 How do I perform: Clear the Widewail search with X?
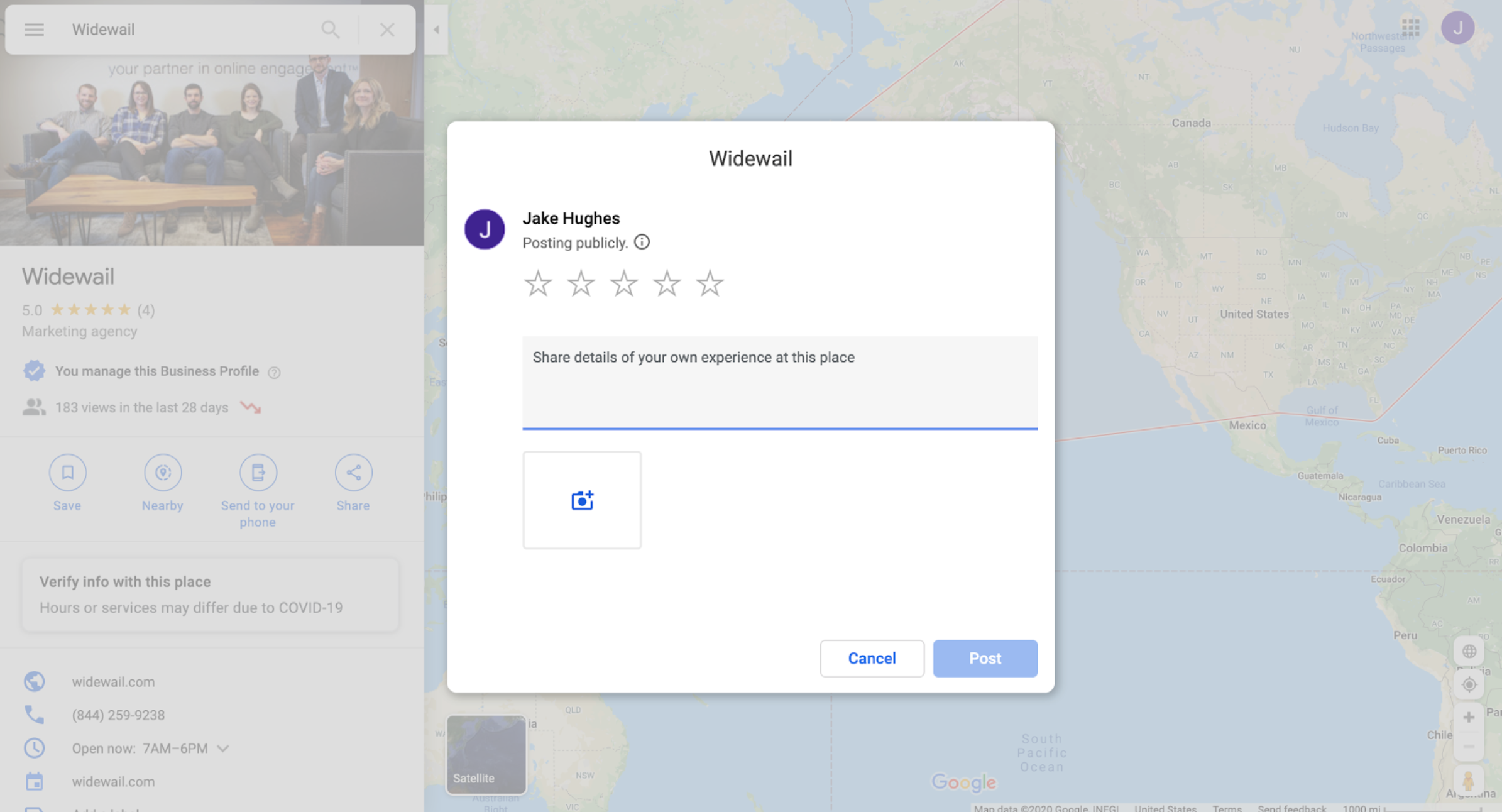pos(387,30)
